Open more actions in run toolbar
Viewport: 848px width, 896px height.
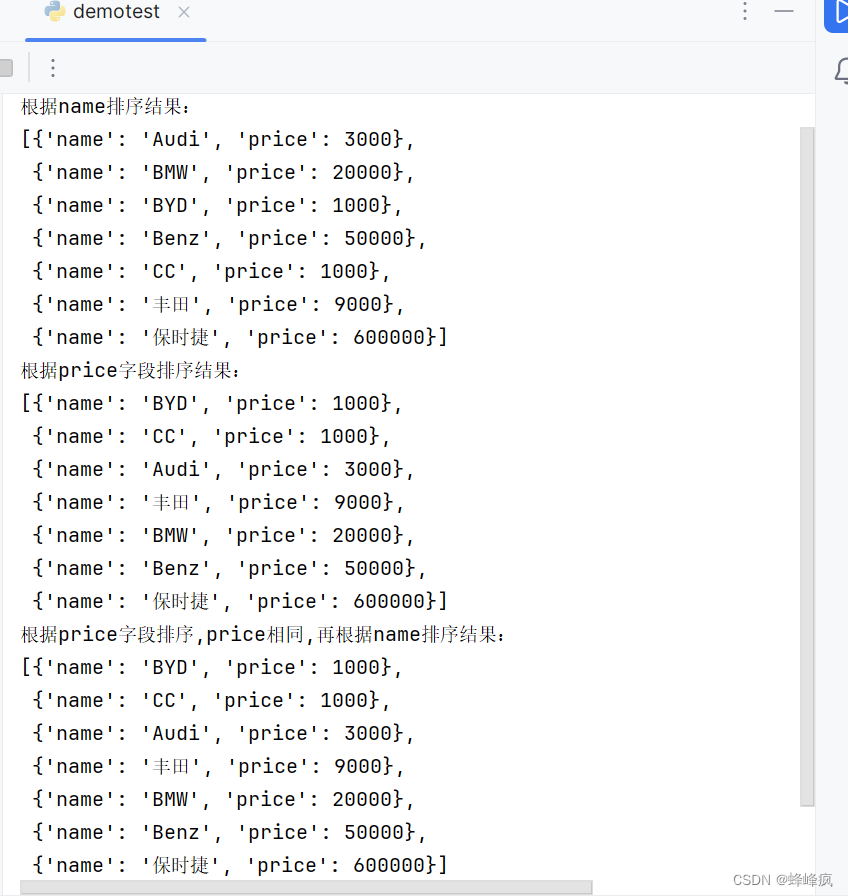coord(53,68)
